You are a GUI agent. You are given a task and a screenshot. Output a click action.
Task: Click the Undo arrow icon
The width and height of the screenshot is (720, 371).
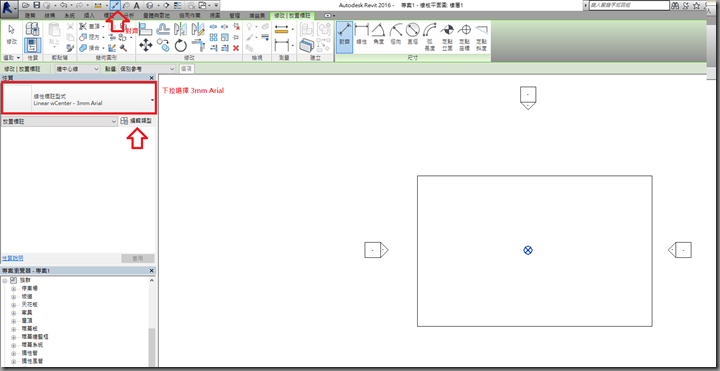pyautogui.click(x=63, y=6)
